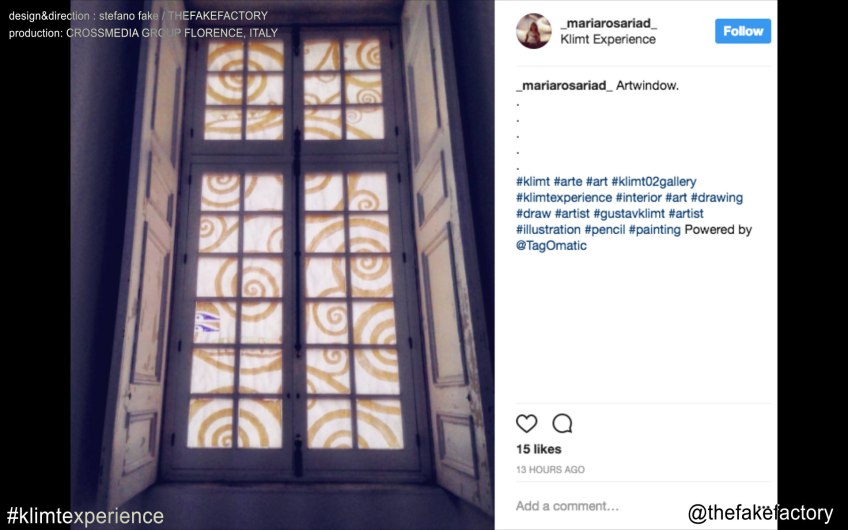The width and height of the screenshot is (848, 530).
Task: Click the 13 HOURS AGO timestamp
Action: coord(550,469)
